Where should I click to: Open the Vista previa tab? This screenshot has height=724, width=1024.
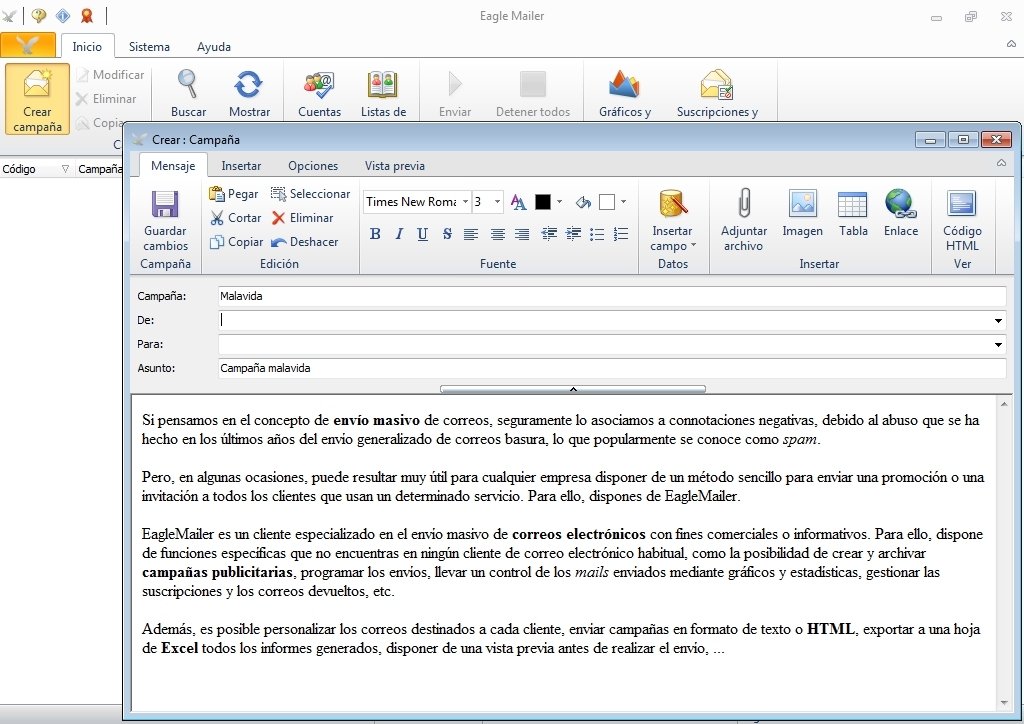(394, 166)
